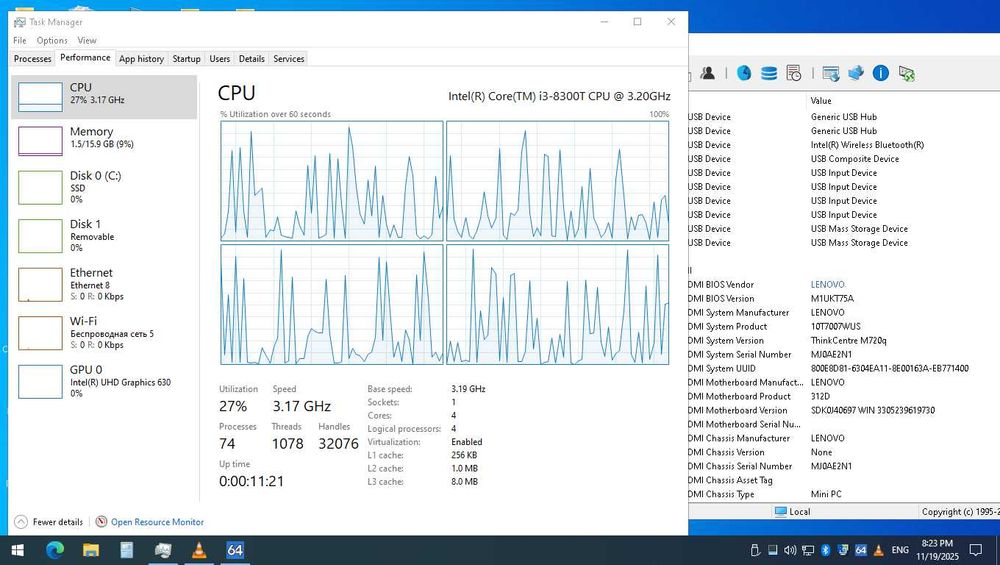Select Memory in the performance sidebar
The height and width of the screenshot is (565, 1000).
pyautogui.click(x=104, y=140)
